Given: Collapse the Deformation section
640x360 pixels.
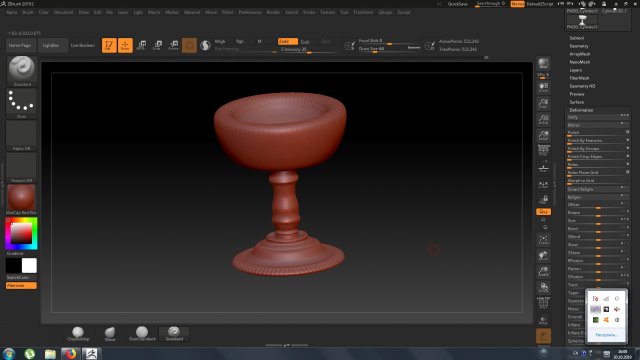Looking at the screenshot, I should click(581, 110).
